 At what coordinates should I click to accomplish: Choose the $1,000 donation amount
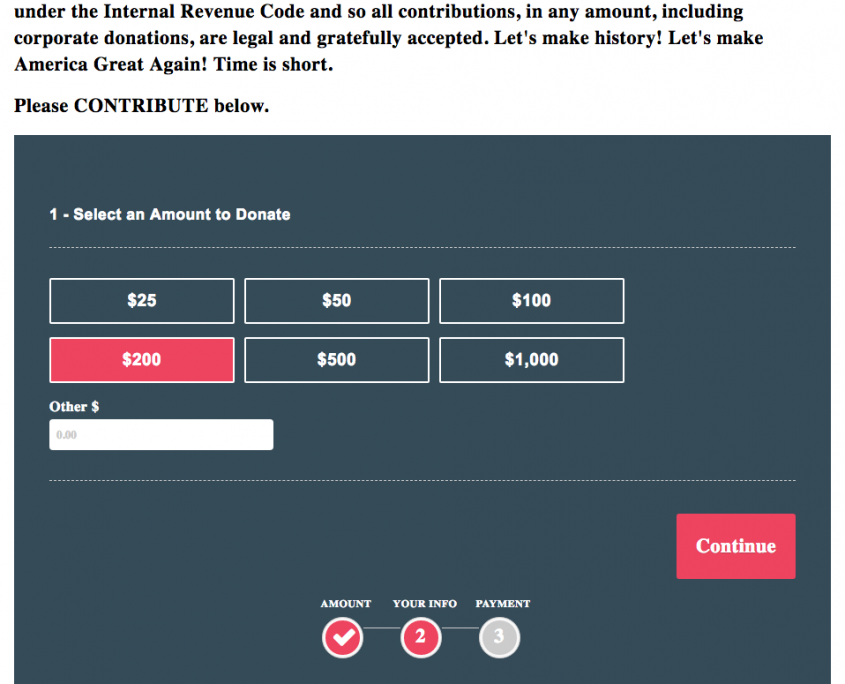(531, 360)
